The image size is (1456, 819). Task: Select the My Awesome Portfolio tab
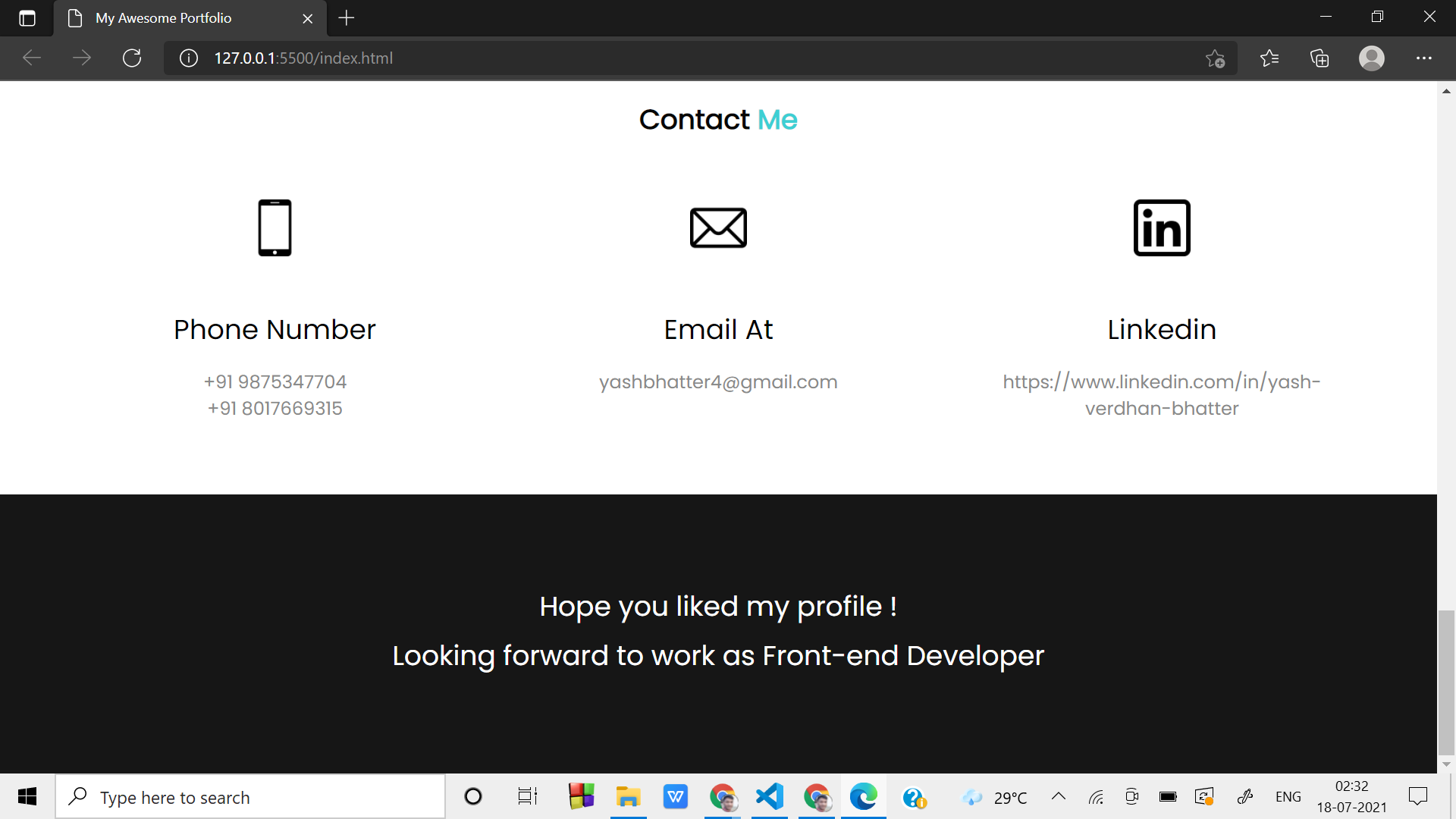pyautogui.click(x=190, y=18)
